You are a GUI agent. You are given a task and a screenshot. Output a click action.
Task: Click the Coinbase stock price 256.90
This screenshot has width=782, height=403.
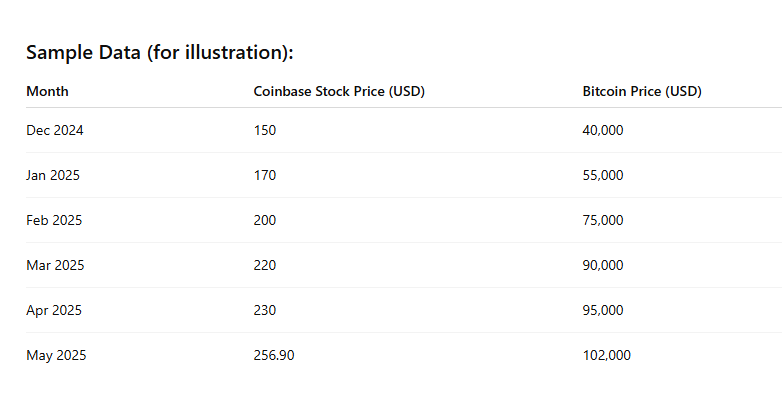274,355
